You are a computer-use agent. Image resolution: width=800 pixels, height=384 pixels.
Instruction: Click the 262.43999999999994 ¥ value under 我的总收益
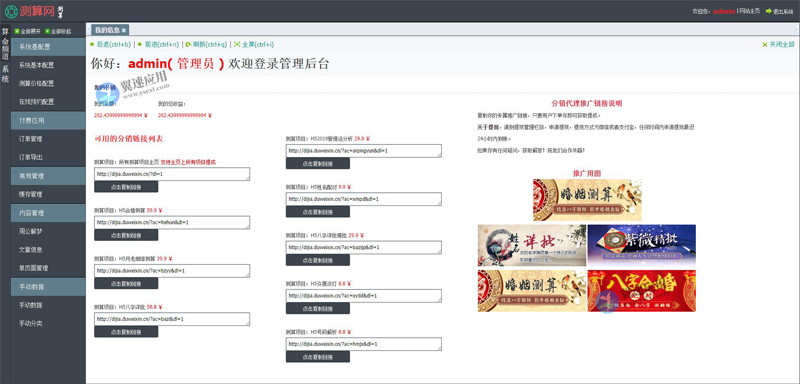click(185, 115)
